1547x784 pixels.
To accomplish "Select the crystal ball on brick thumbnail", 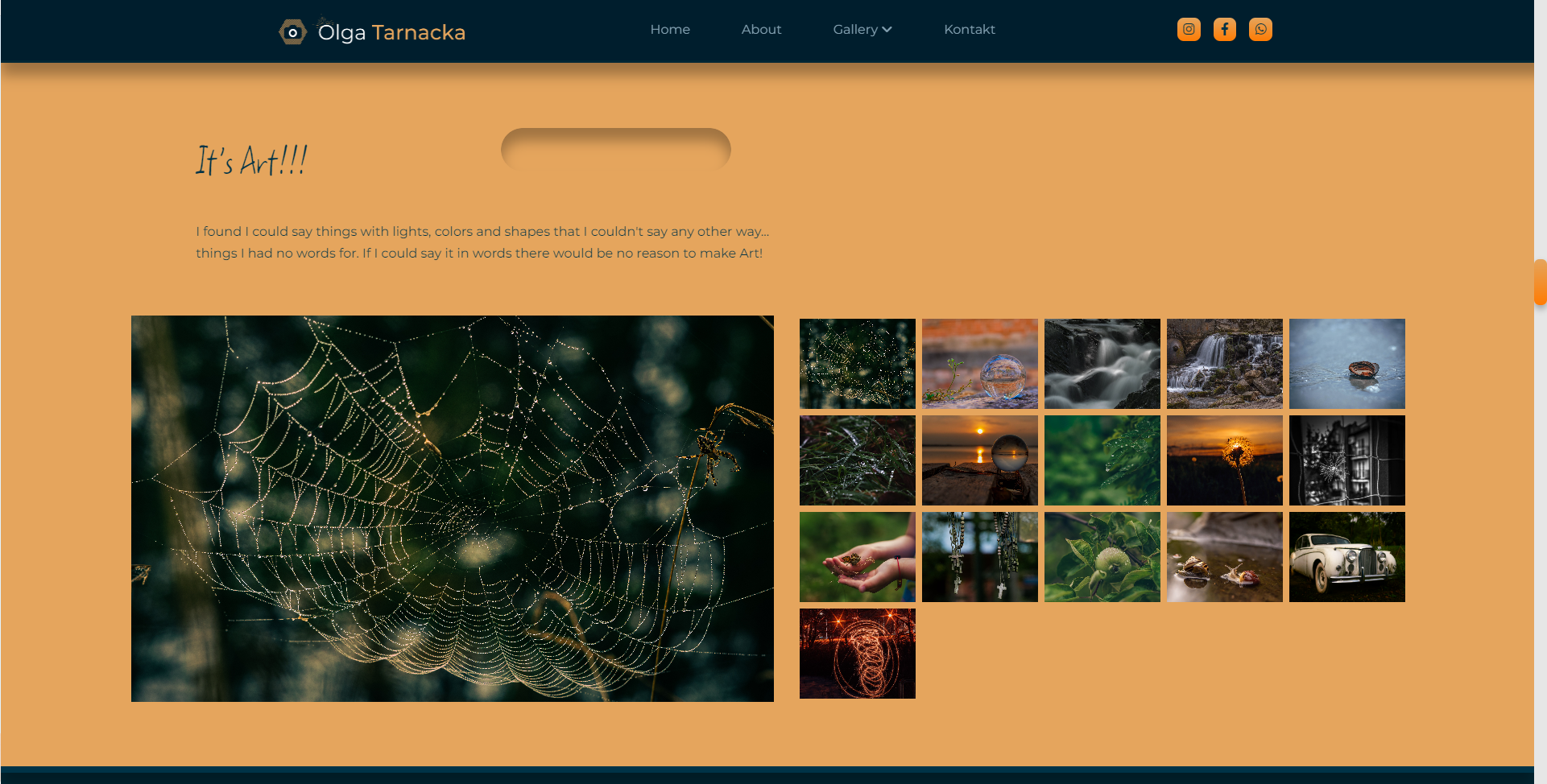I will (x=979, y=364).
